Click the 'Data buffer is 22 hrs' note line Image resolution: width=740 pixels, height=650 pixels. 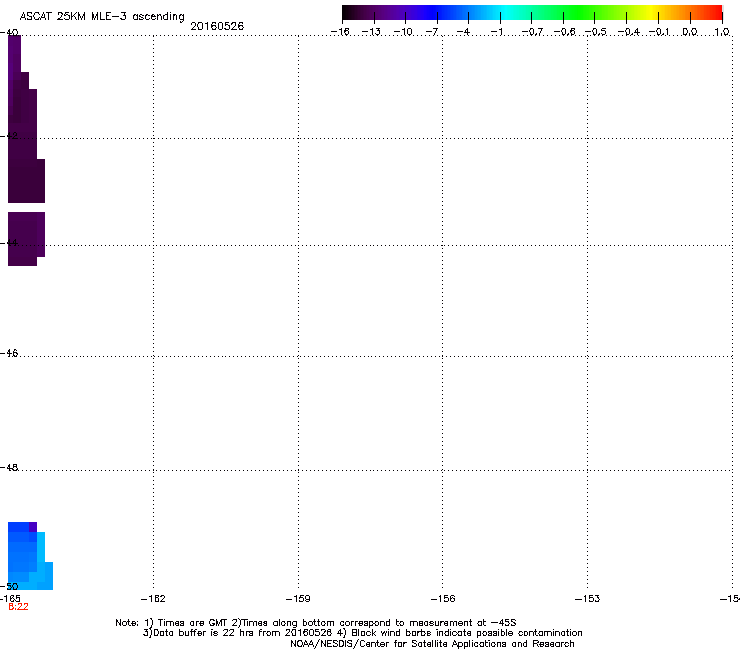coord(362,633)
